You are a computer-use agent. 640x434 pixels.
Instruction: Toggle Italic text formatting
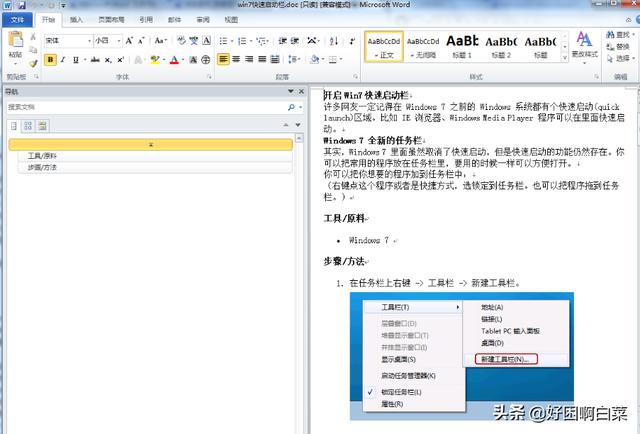pos(63,60)
